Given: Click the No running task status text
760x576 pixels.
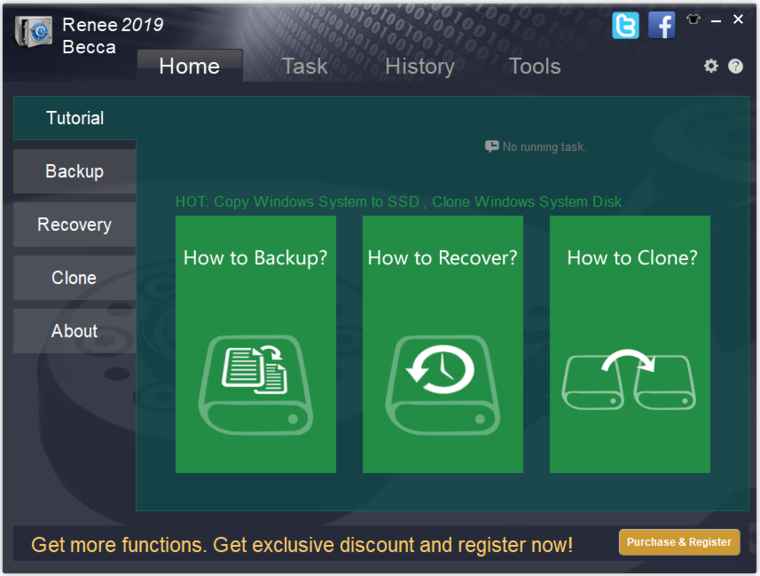Looking at the screenshot, I should (x=544, y=146).
